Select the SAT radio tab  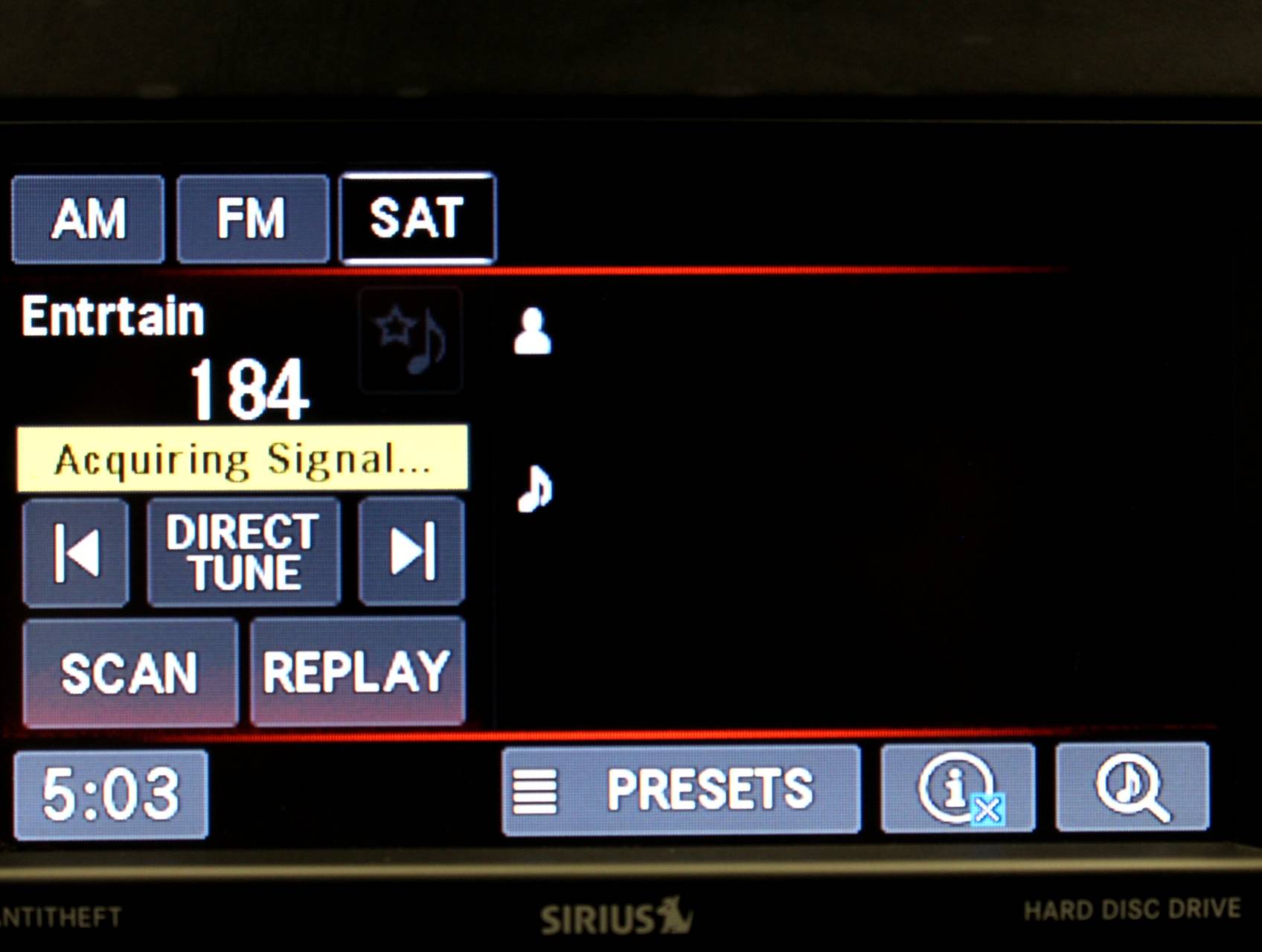417,219
